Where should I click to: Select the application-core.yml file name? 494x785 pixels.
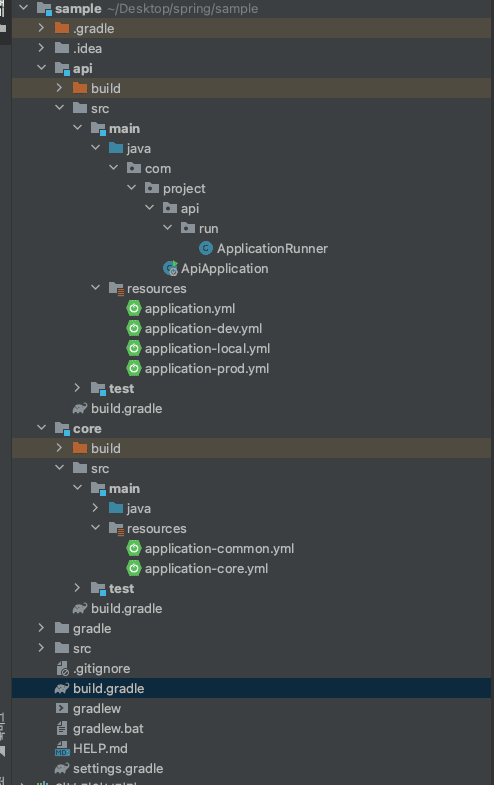pyautogui.click(x=206, y=569)
